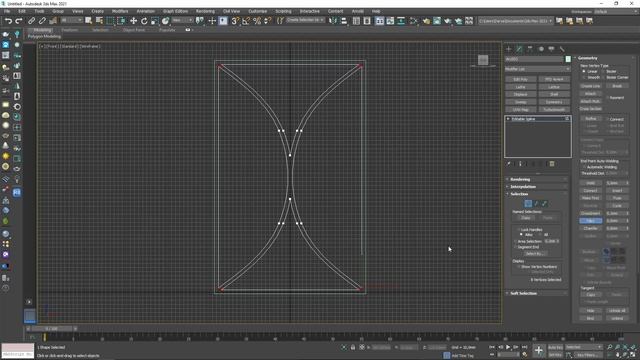Select Segment sub-object level icon
The height and width of the screenshot is (360, 640).
(x=536, y=203)
